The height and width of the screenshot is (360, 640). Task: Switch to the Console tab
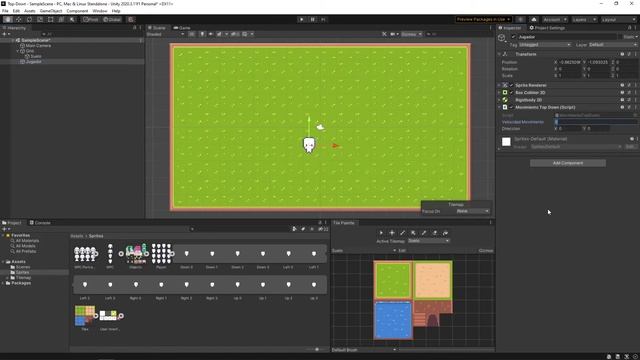click(40, 223)
